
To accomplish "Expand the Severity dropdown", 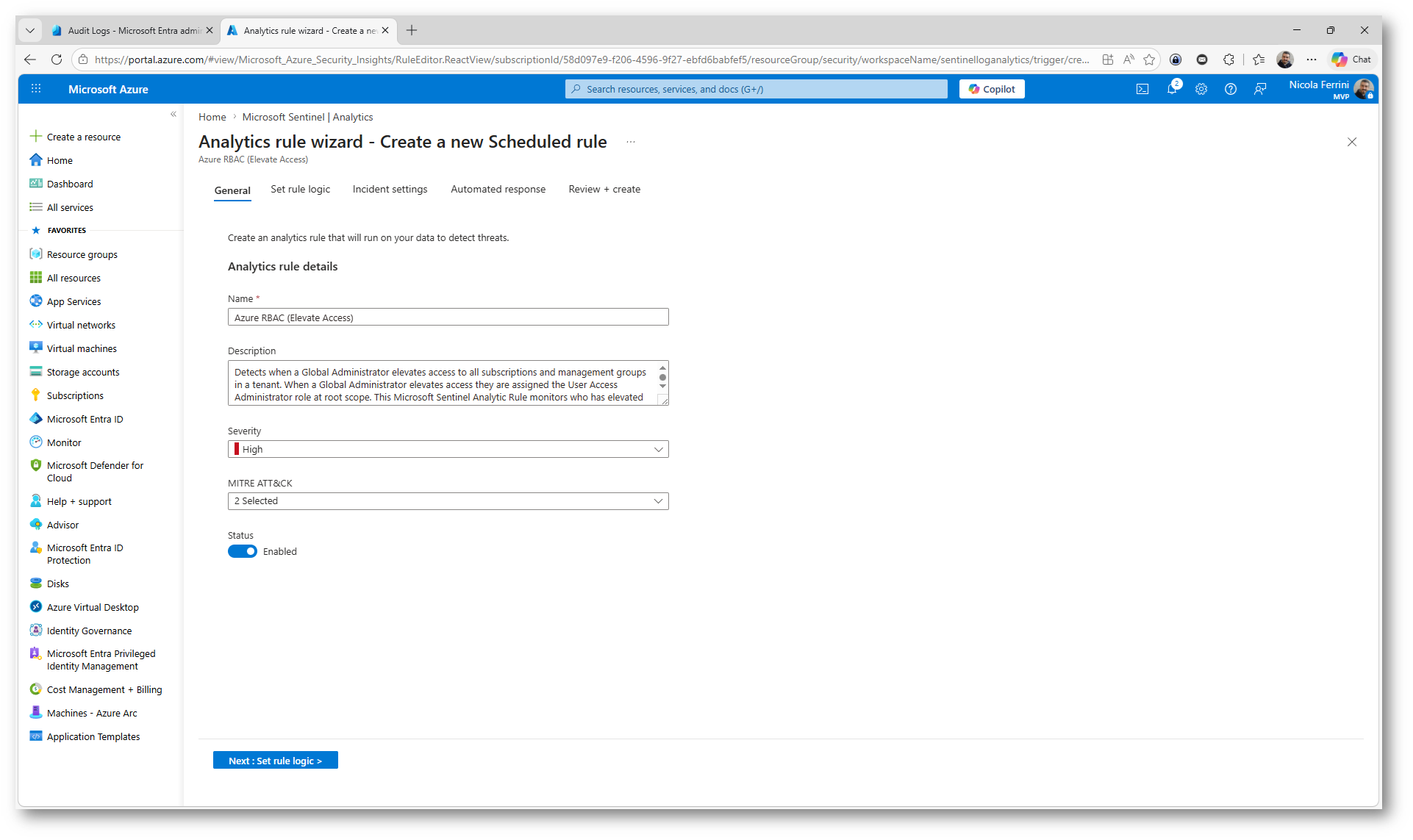I will (448, 449).
